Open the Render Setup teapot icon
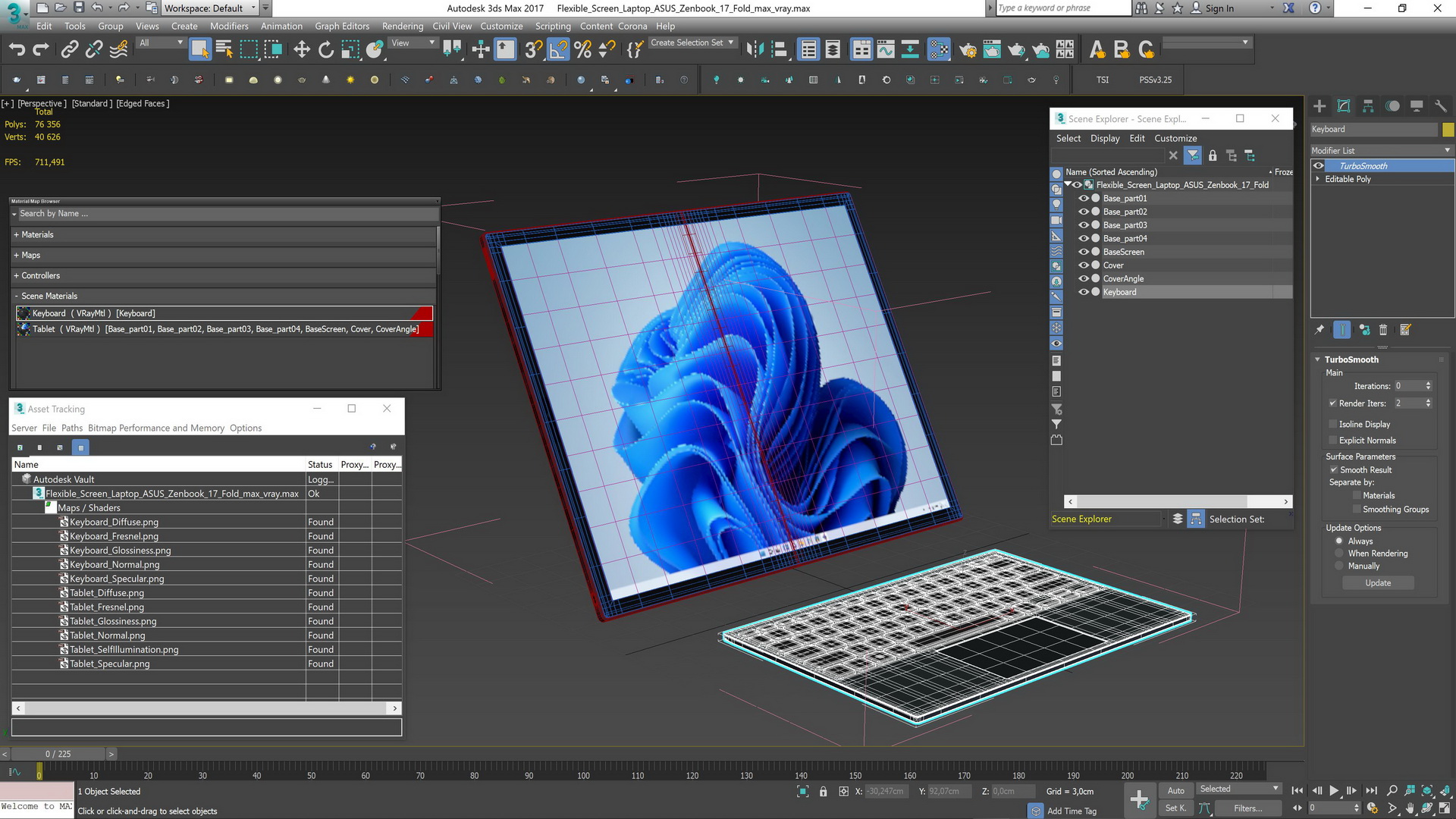The image size is (1456, 819). [968, 50]
